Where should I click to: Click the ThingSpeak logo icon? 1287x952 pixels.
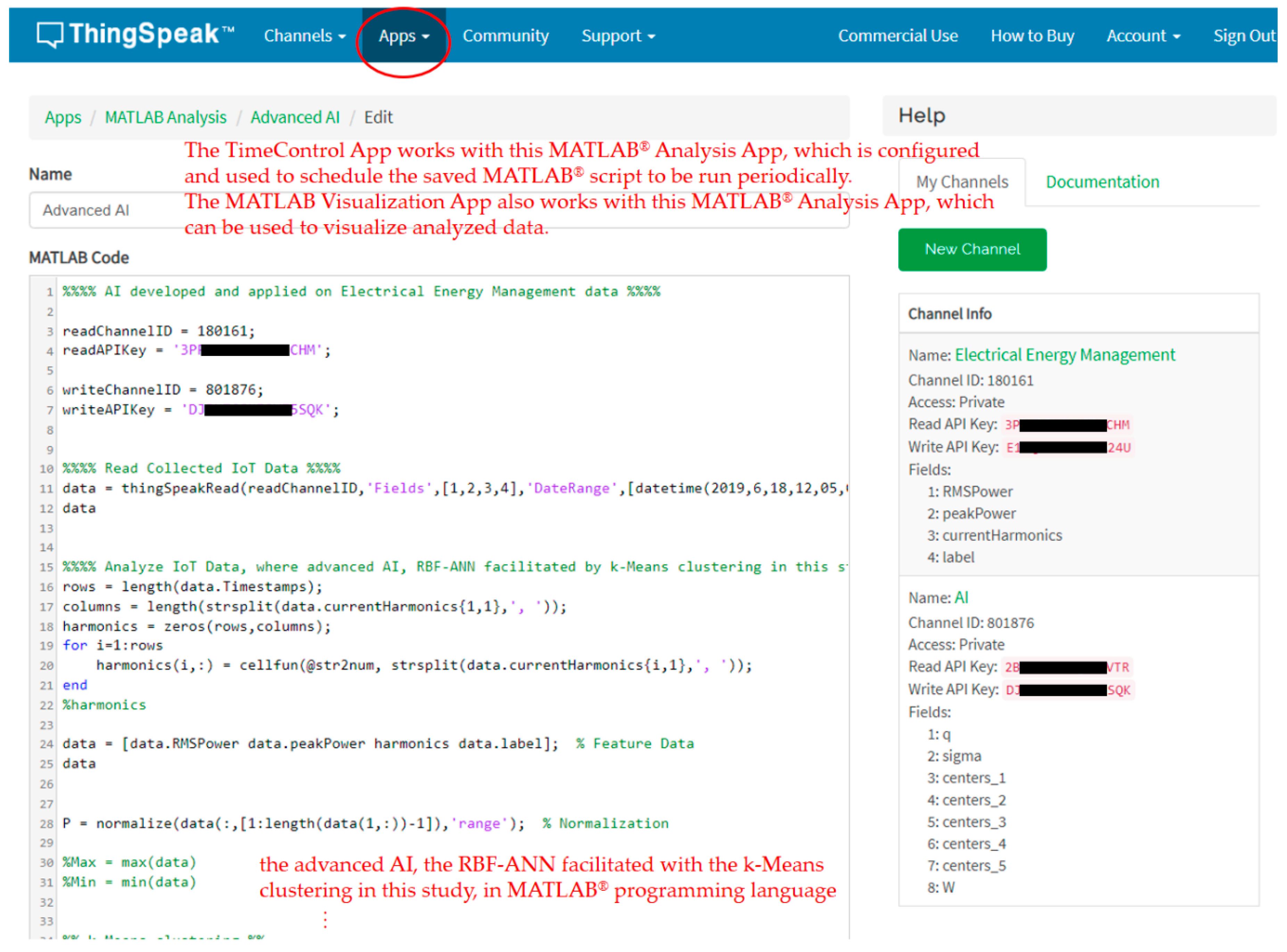[x=50, y=35]
